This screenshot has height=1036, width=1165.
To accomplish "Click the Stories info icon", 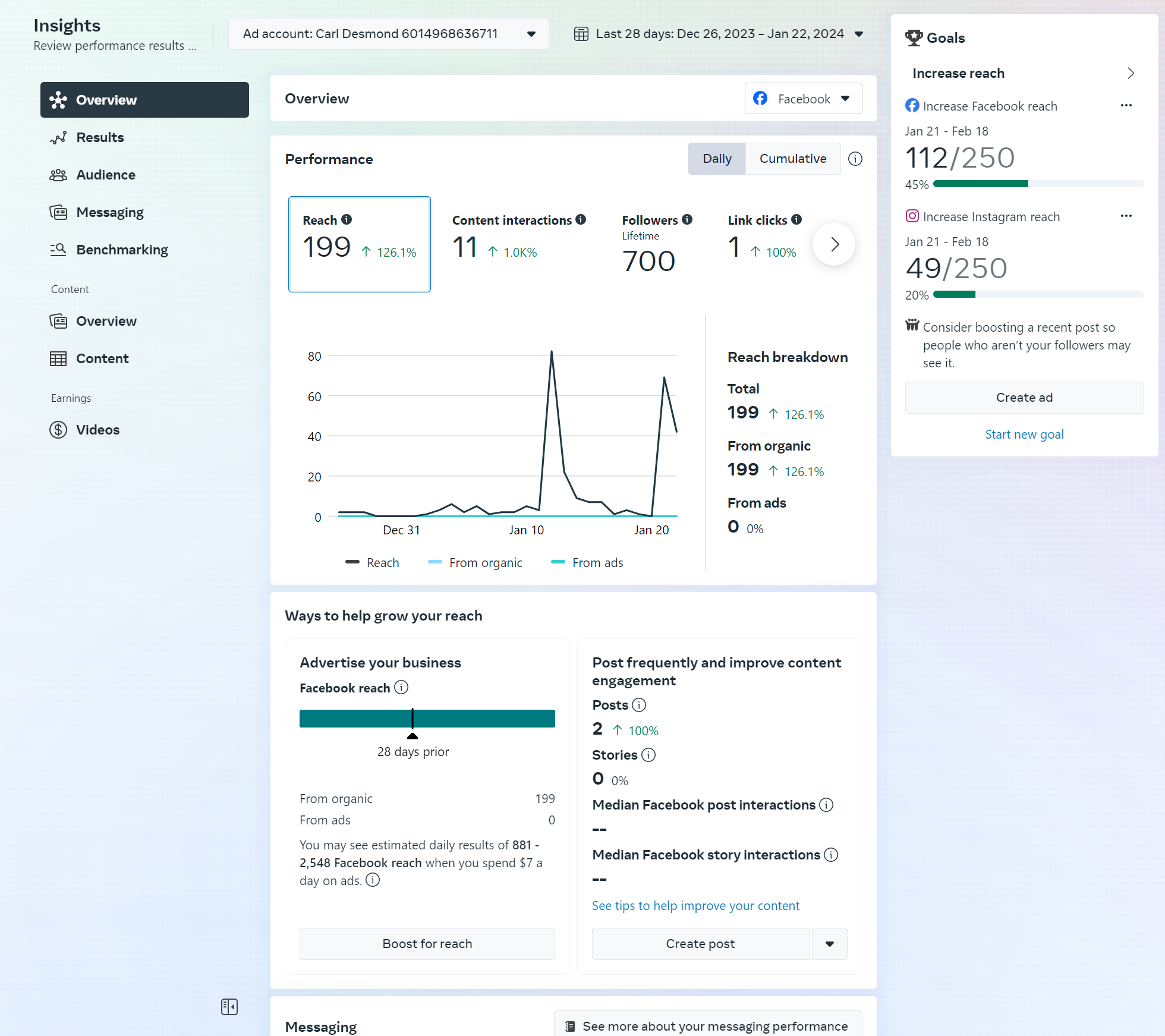I will pos(648,755).
